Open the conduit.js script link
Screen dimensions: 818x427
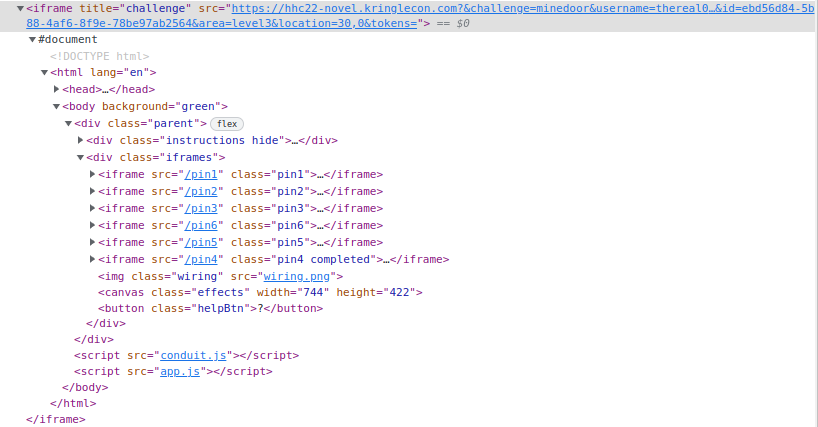tap(195, 355)
